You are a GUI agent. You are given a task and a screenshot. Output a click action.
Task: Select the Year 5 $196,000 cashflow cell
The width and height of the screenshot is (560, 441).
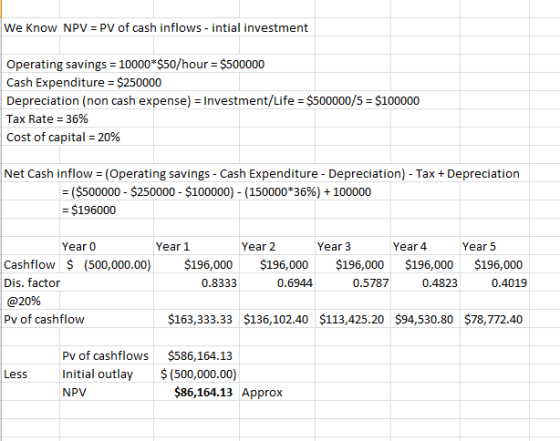click(x=498, y=265)
